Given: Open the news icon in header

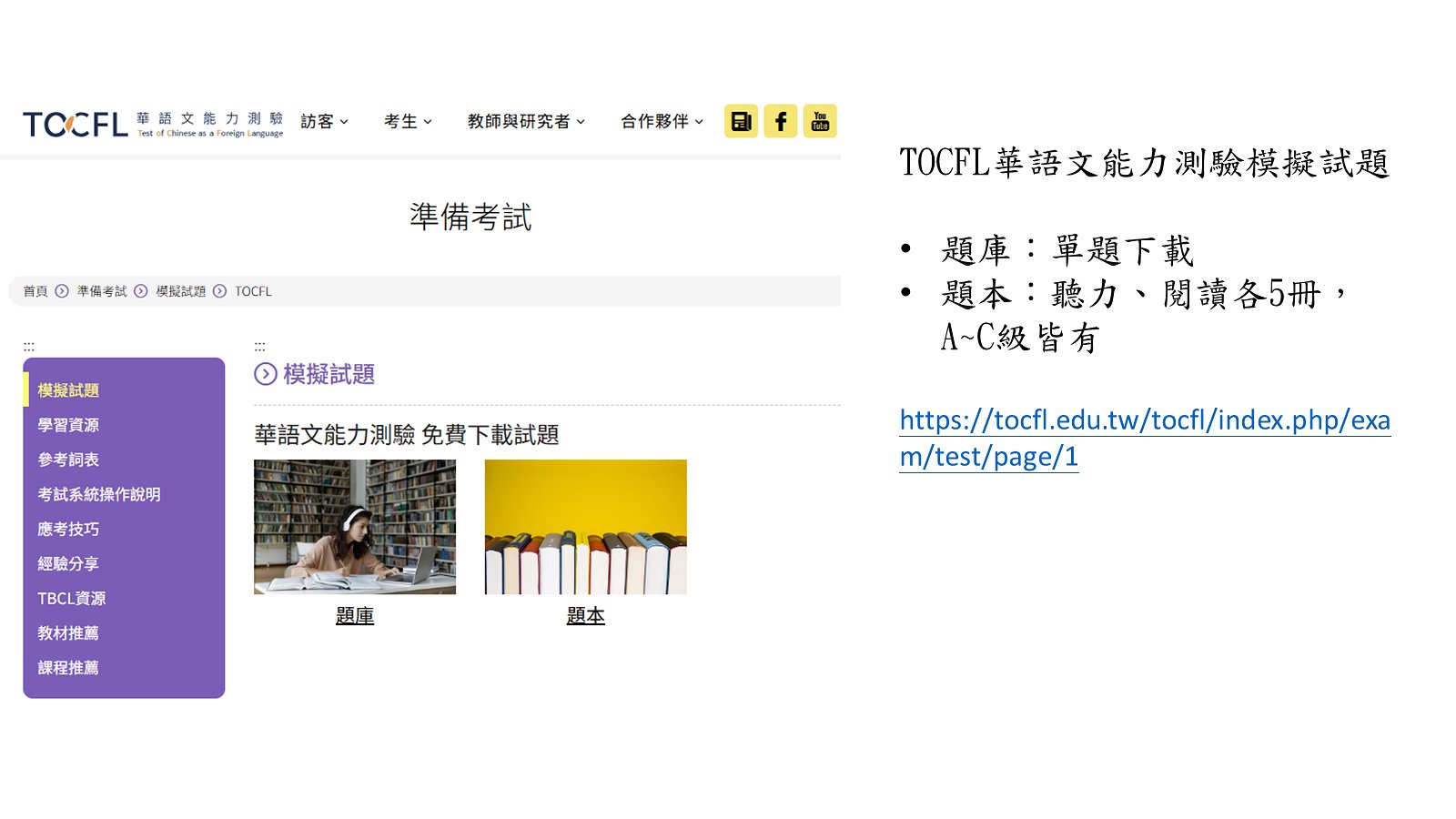Looking at the screenshot, I should click(x=741, y=121).
